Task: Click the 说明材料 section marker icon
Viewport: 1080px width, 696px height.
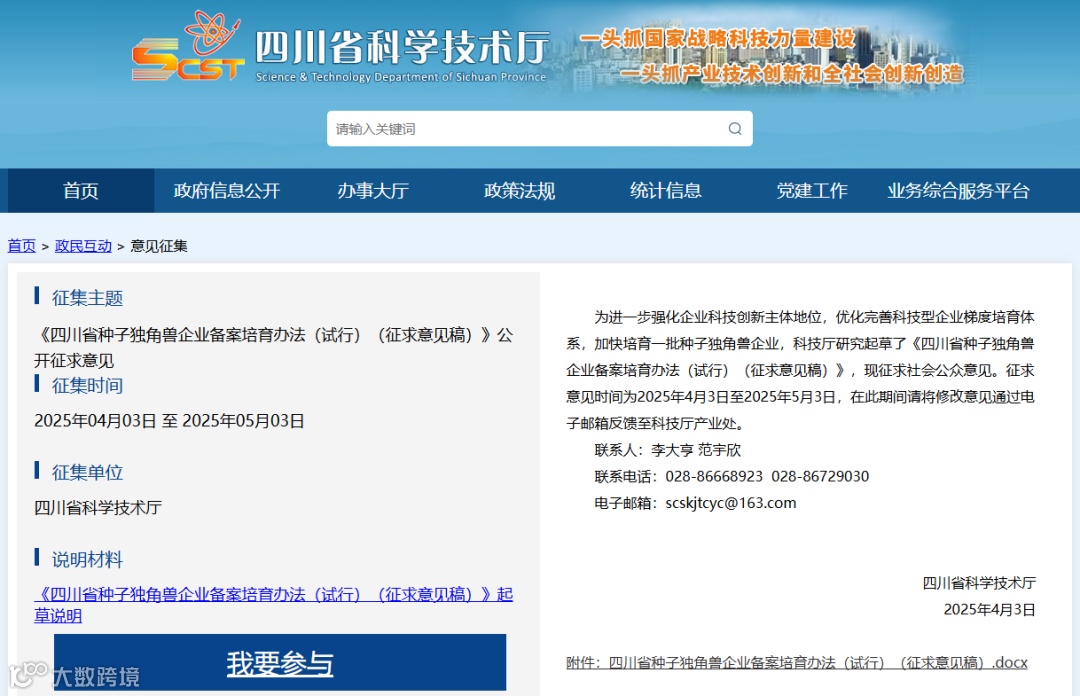Action: point(36,559)
